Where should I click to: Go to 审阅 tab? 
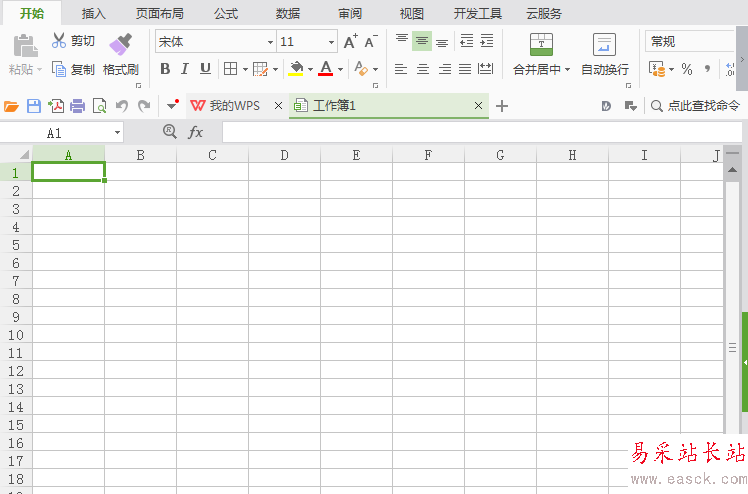coord(350,13)
